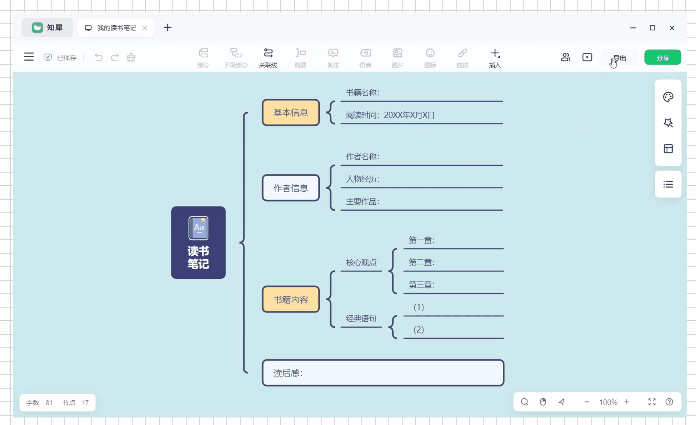
Task: Undo the last action
Action: (x=99, y=57)
